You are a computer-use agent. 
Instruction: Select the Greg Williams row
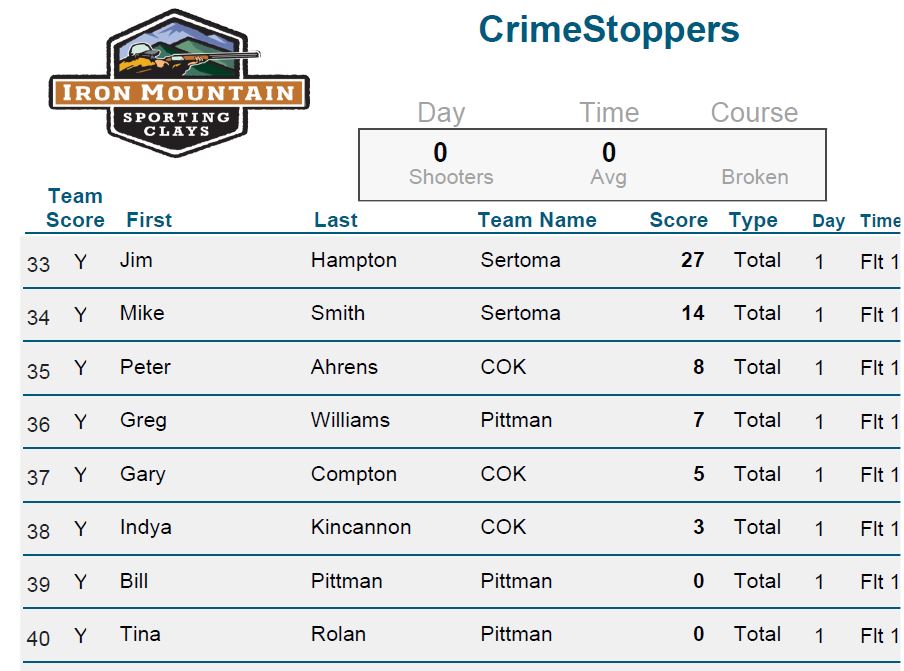pyautogui.click(x=461, y=421)
